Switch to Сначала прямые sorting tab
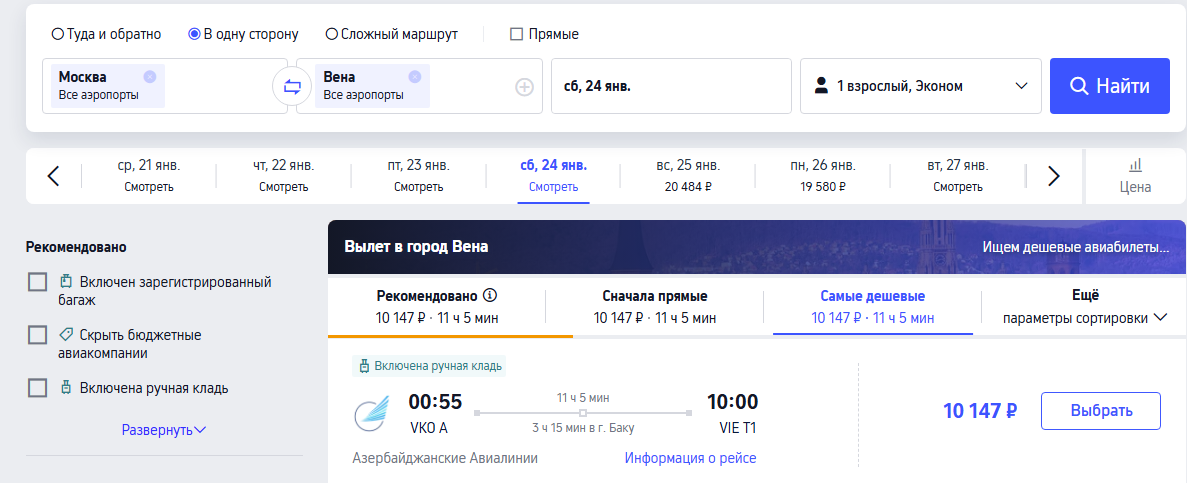Image resolution: width=1187 pixels, height=483 pixels. (655, 307)
